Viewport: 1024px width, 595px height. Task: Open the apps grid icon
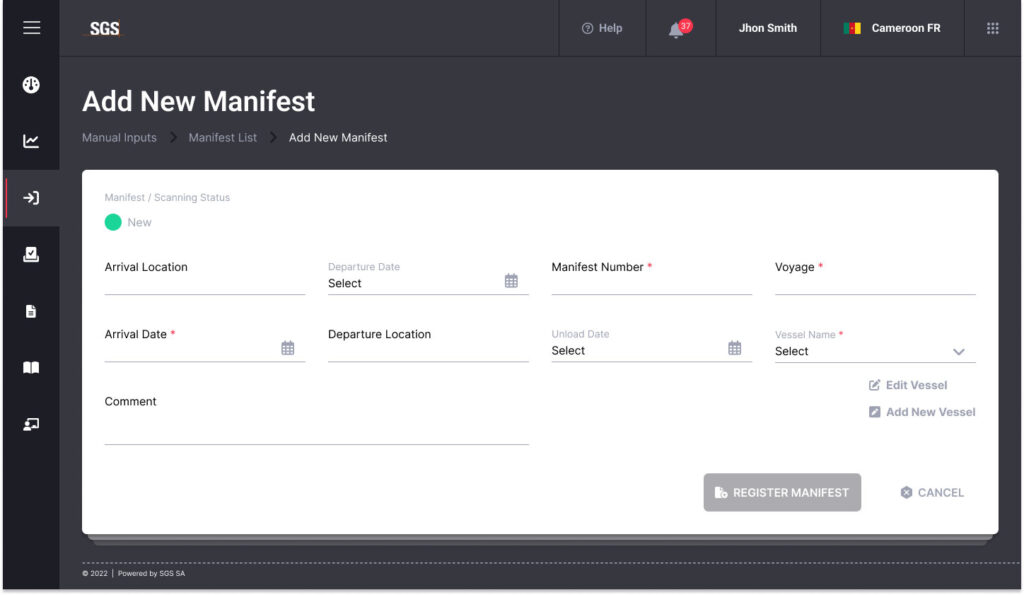click(992, 28)
